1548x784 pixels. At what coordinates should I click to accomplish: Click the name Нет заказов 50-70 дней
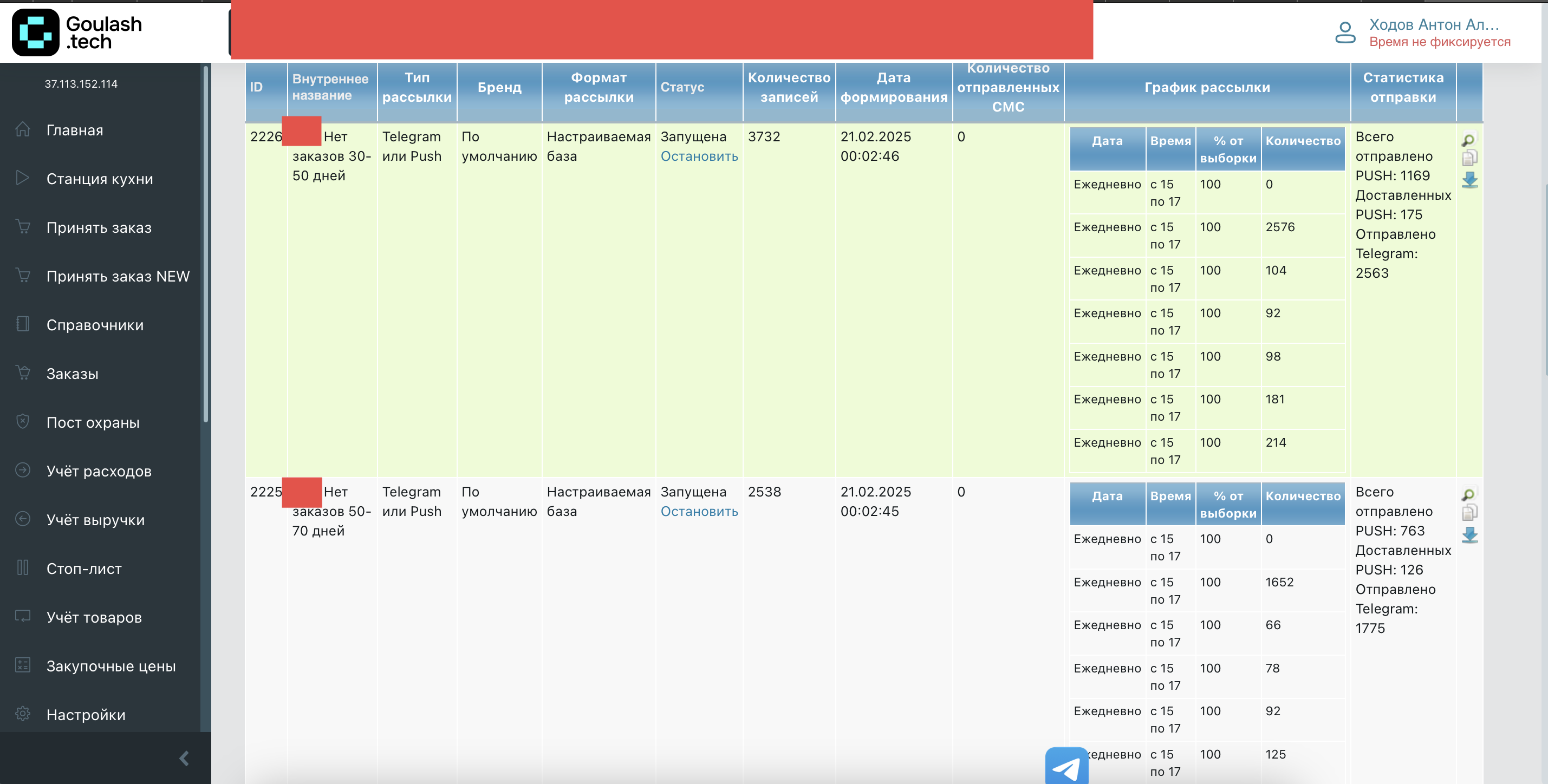[x=331, y=511]
